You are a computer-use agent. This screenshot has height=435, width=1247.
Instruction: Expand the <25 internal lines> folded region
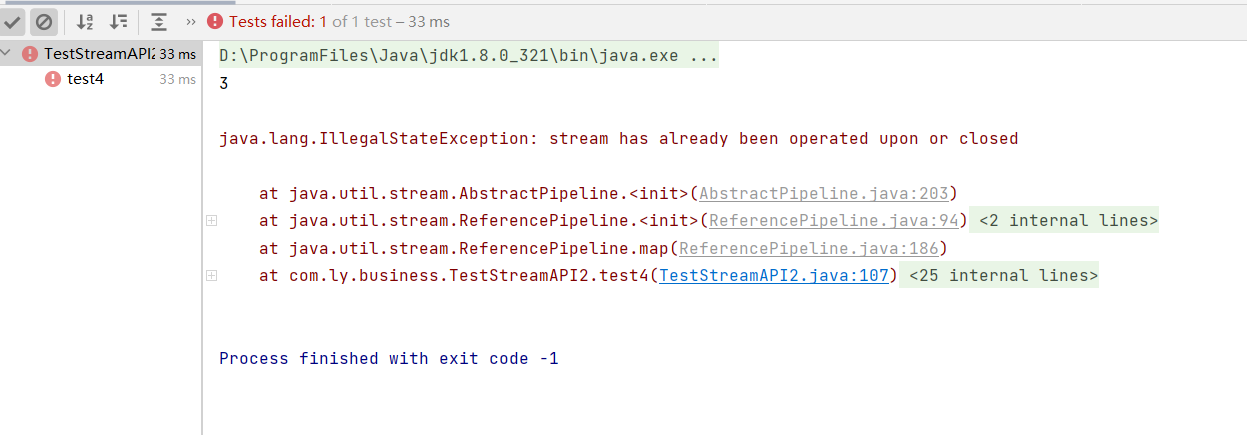pyautogui.click(x=1000, y=276)
